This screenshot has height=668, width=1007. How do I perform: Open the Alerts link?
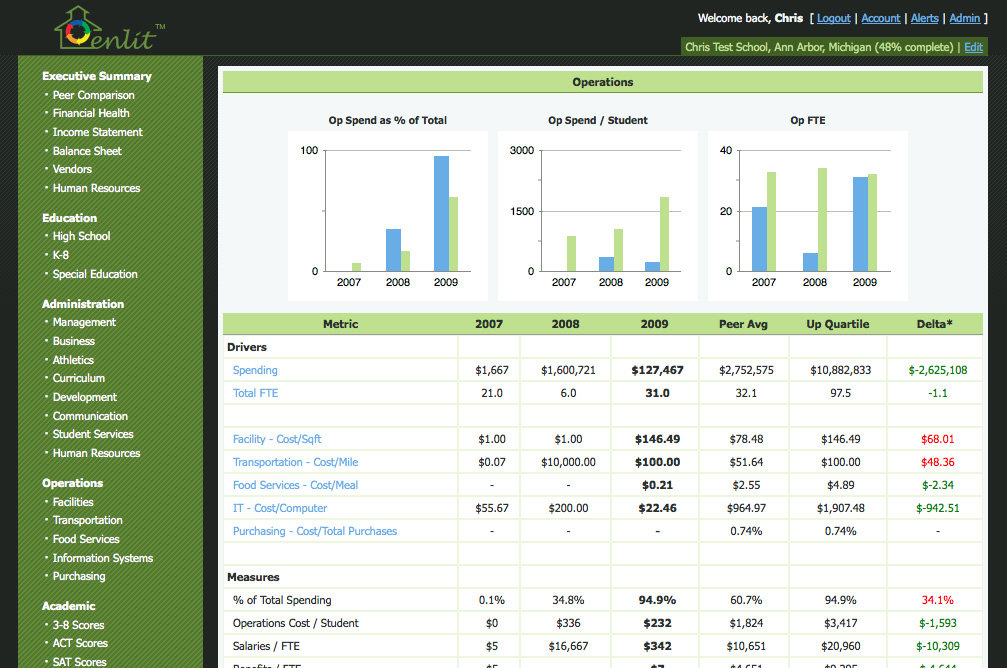pyautogui.click(x=924, y=18)
